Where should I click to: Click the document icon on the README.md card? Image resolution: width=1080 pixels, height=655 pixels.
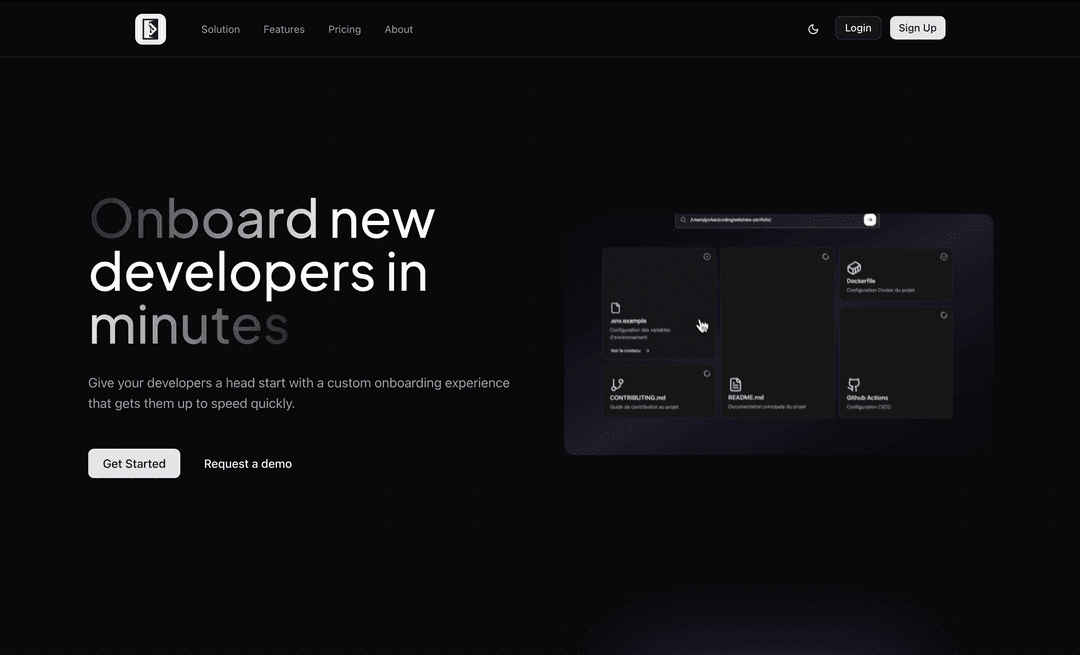pos(736,384)
